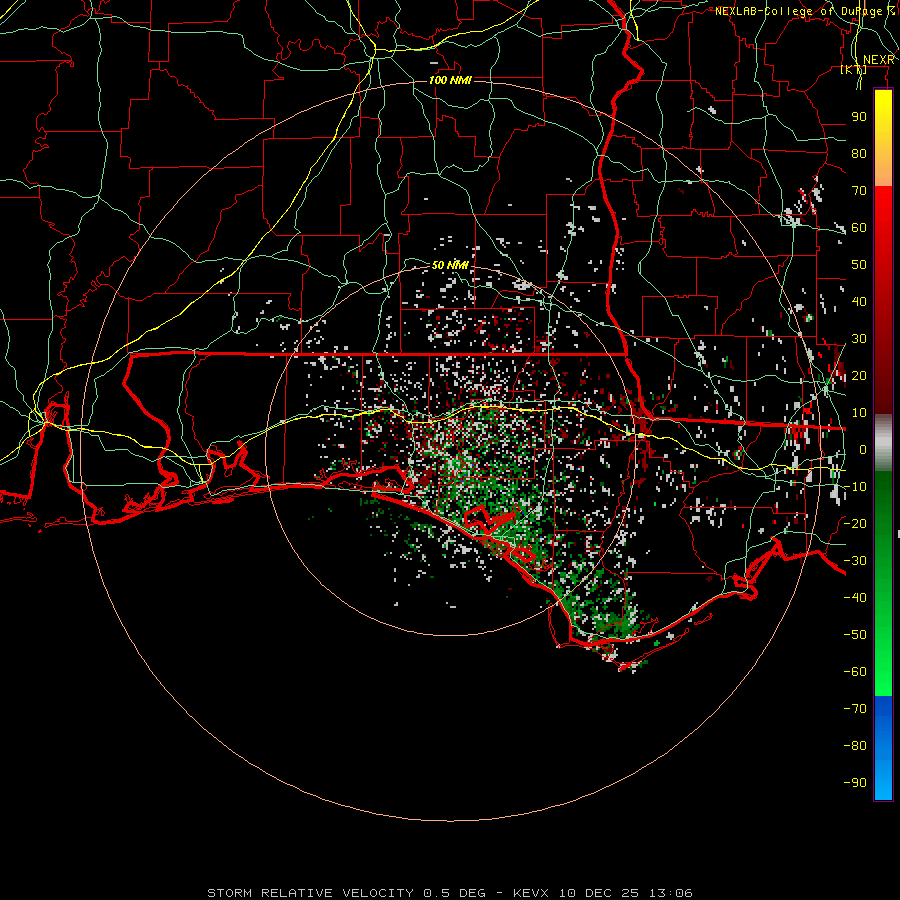Click the 13:06 timestamp in caption
This screenshot has width=900, height=900.
[x=671, y=893]
